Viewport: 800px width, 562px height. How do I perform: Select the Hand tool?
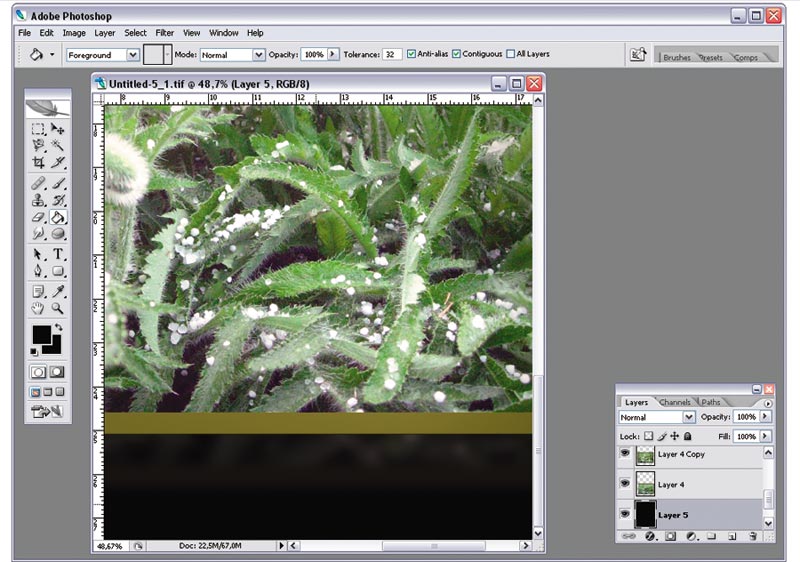[x=38, y=308]
